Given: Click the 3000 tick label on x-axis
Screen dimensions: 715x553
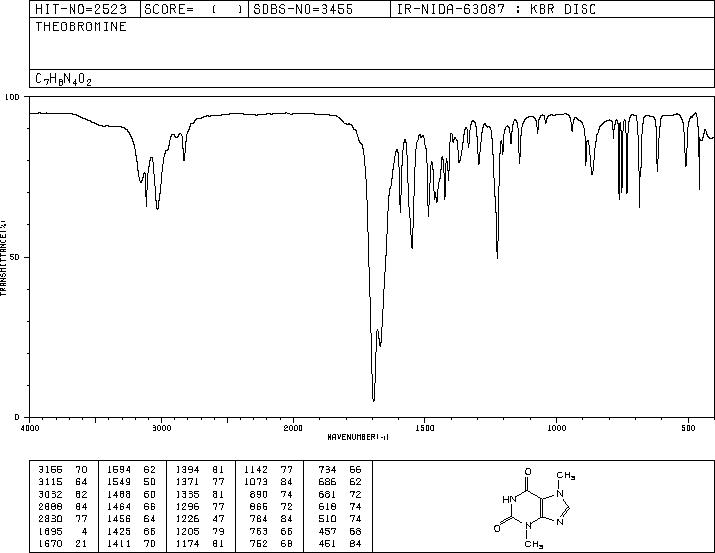Looking at the screenshot, I should [x=161, y=428].
